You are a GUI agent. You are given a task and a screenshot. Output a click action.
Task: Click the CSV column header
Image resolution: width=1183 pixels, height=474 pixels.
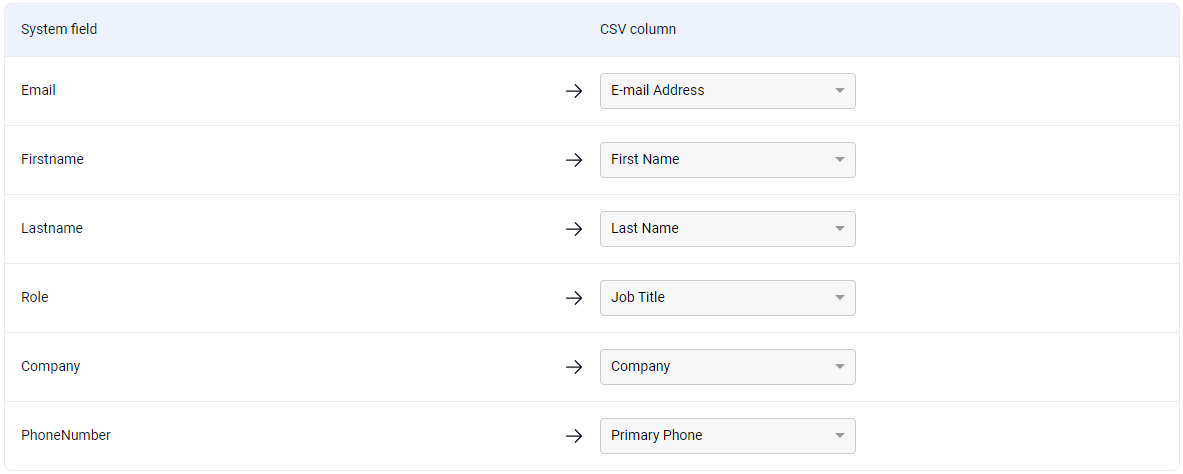point(638,29)
